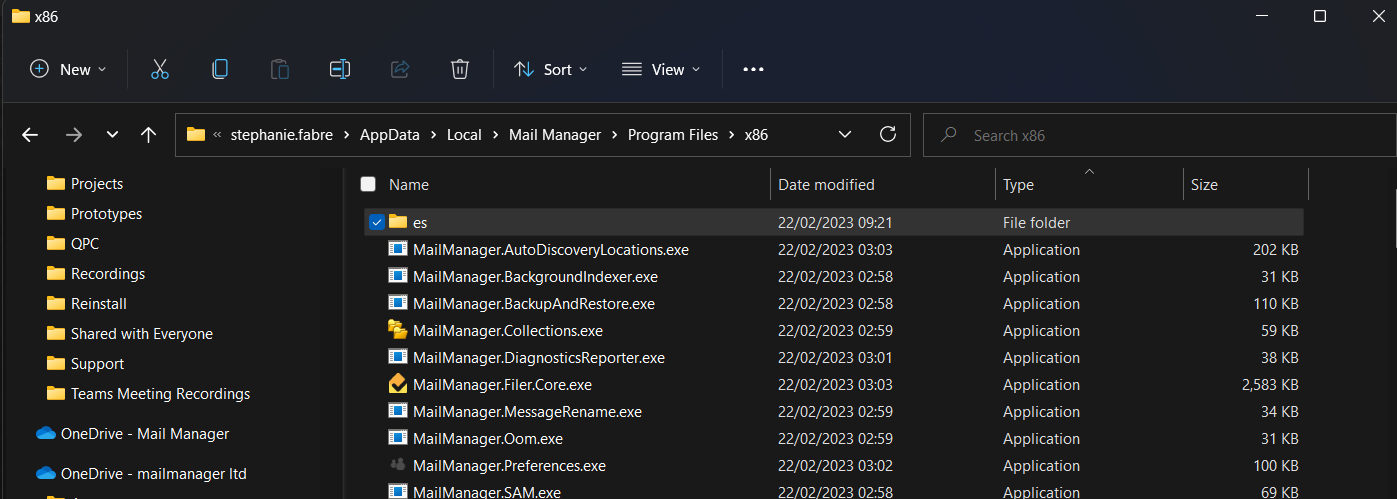The height and width of the screenshot is (499, 1397).
Task: Open the See more ellipsis menu
Action: tap(753, 69)
